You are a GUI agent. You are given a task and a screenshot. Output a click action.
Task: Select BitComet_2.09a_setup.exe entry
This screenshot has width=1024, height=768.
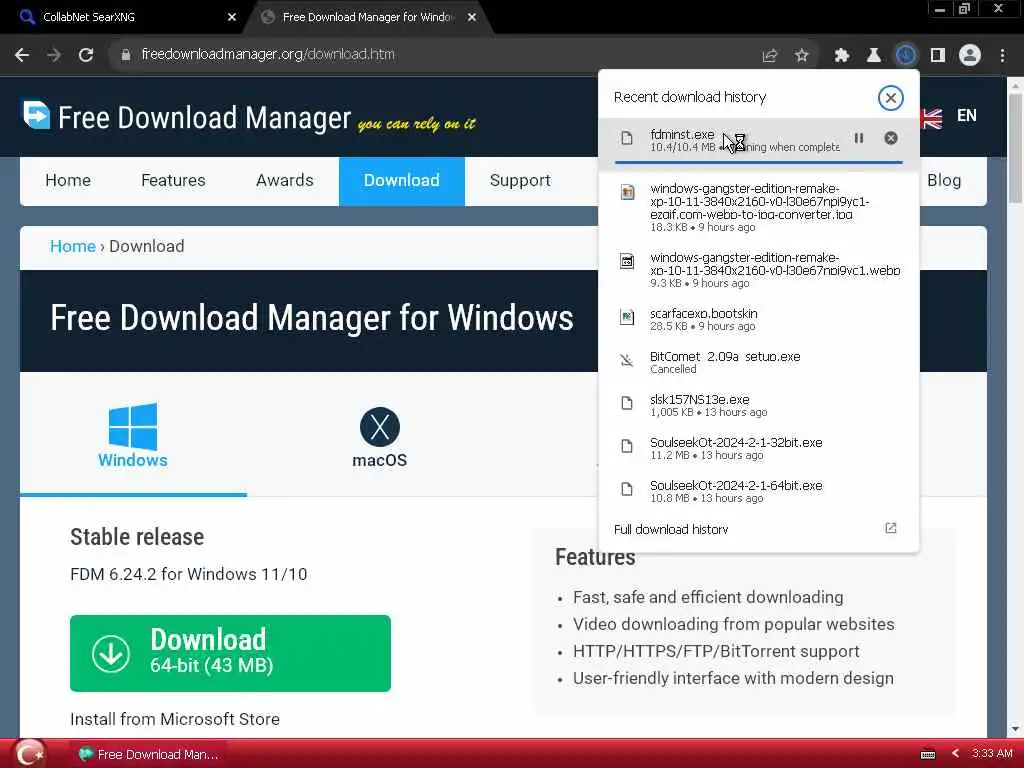click(759, 362)
